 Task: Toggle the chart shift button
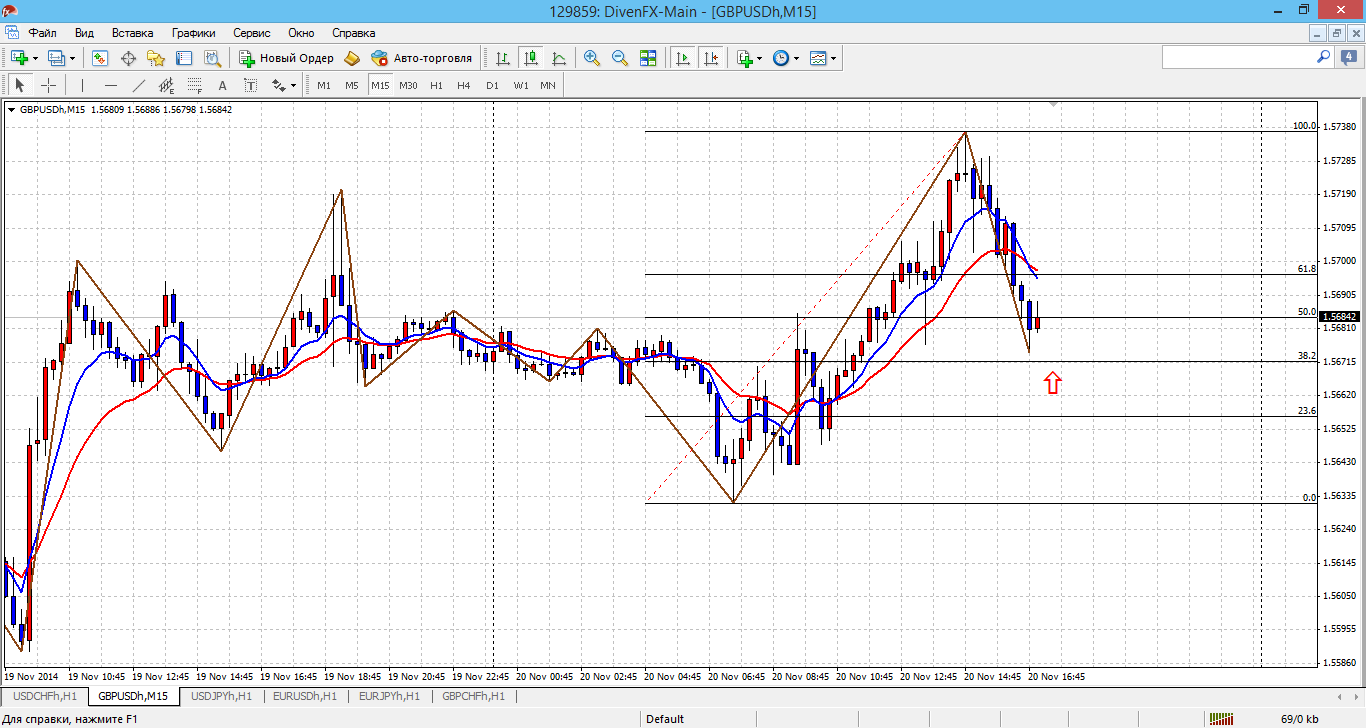(x=711, y=58)
